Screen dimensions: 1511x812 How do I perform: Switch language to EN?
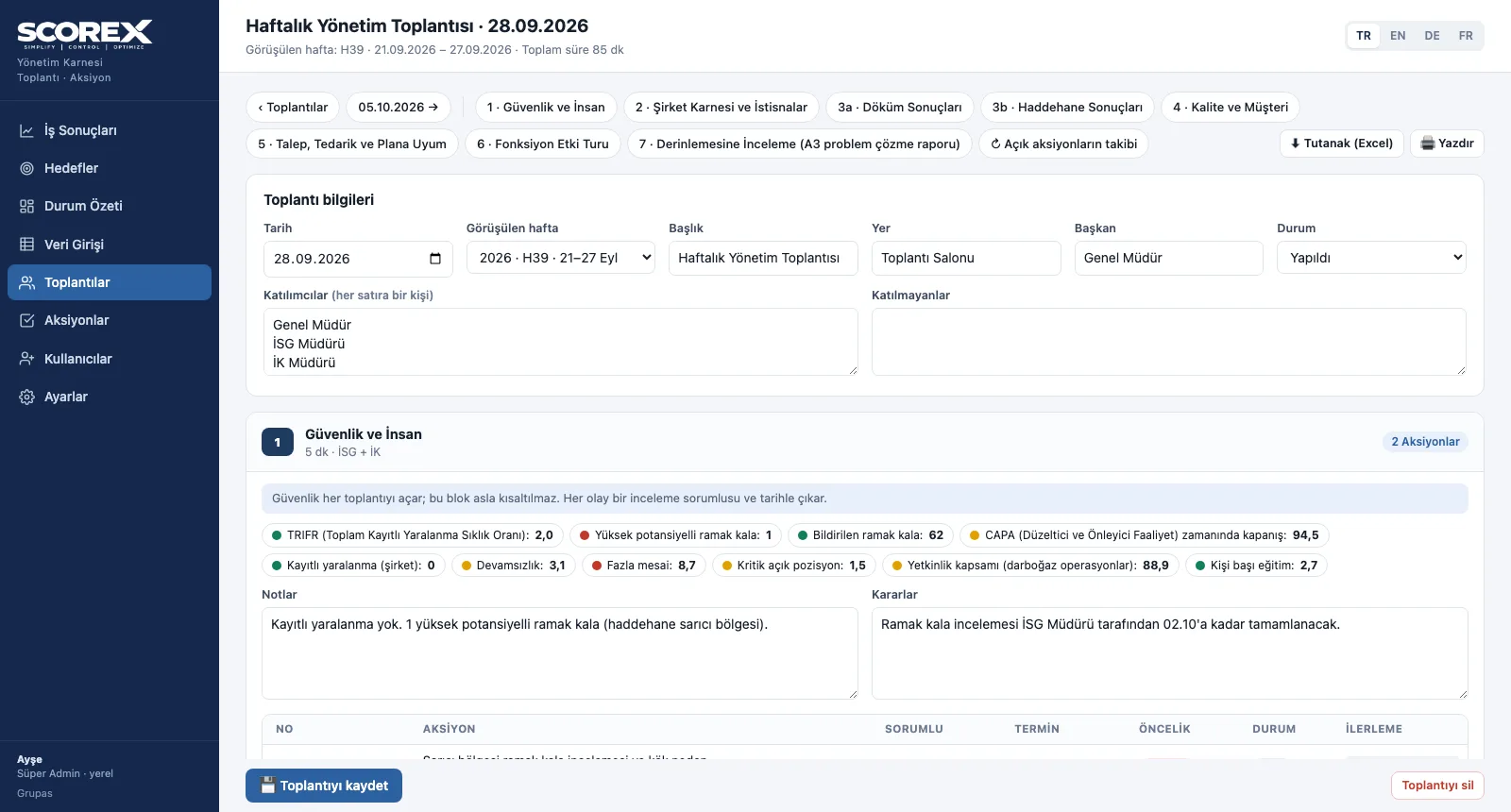(1398, 36)
